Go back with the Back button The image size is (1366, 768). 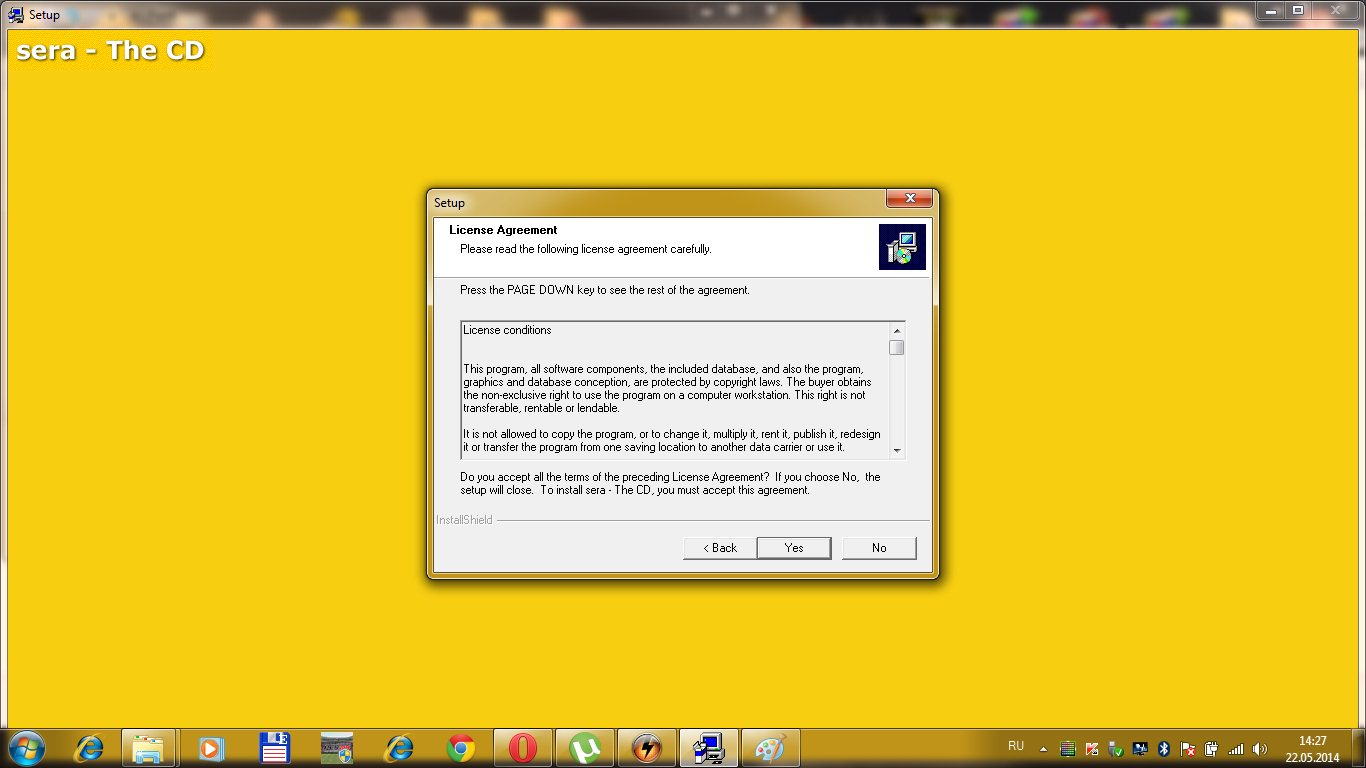tap(720, 548)
